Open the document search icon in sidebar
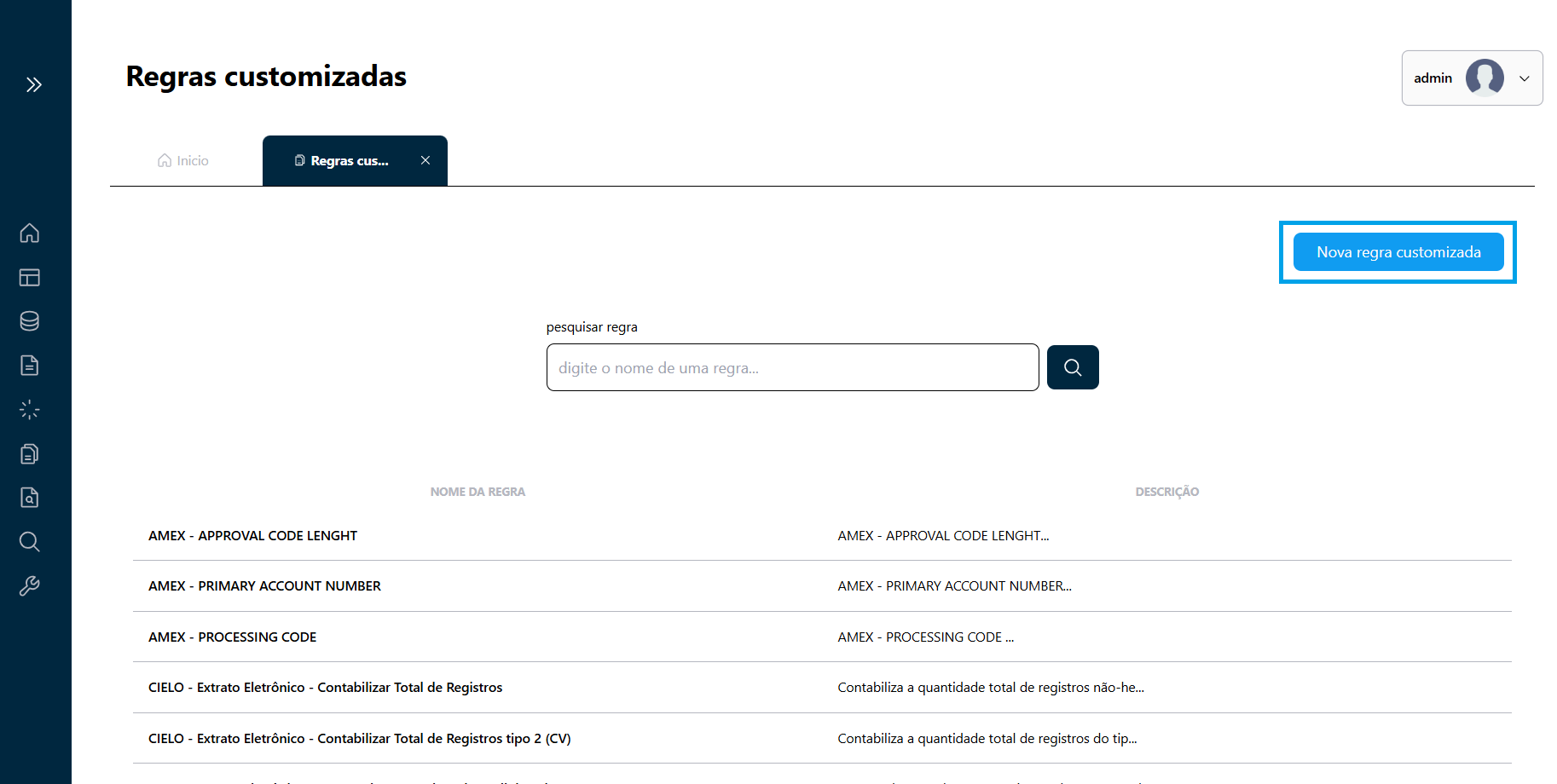Screen dimensions: 1557x784 29,498
